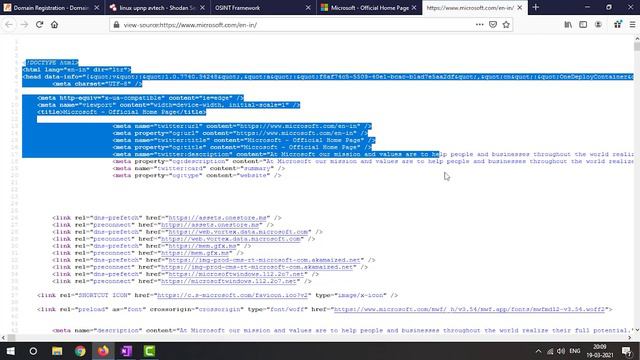This screenshot has width=640, height=360.
Task: Close the Domain Registration tab
Action: [x=97, y=8]
